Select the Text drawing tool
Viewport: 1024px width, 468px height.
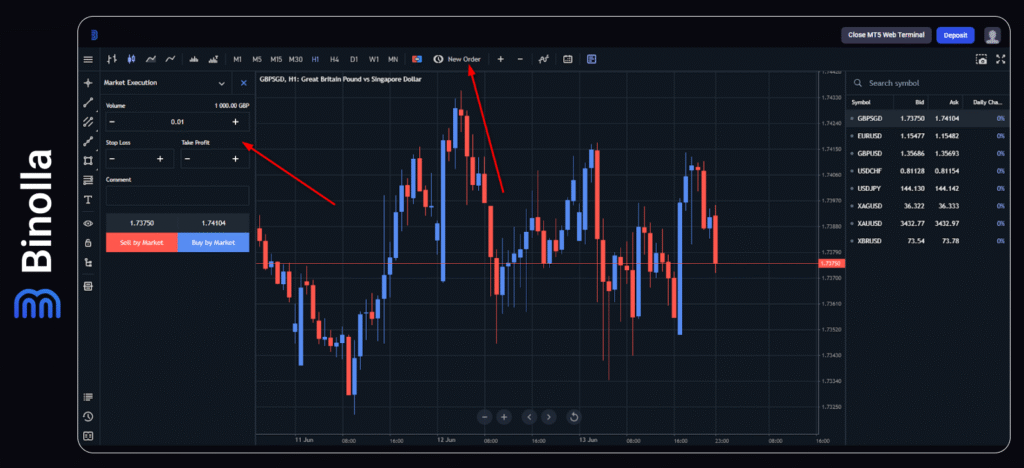pos(88,200)
